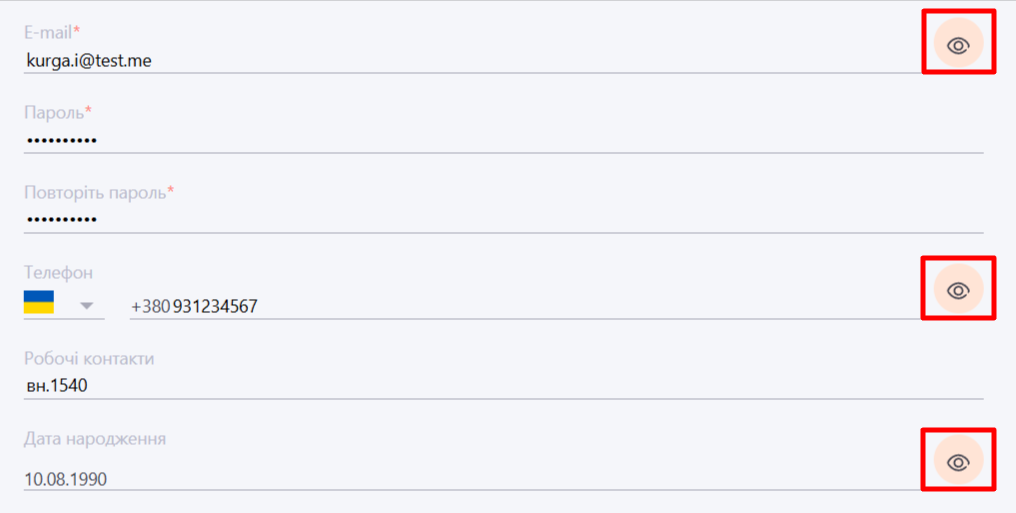Click the Ukrainian flag icon
The width and height of the screenshot is (1016, 513).
(x=39, y=302)
